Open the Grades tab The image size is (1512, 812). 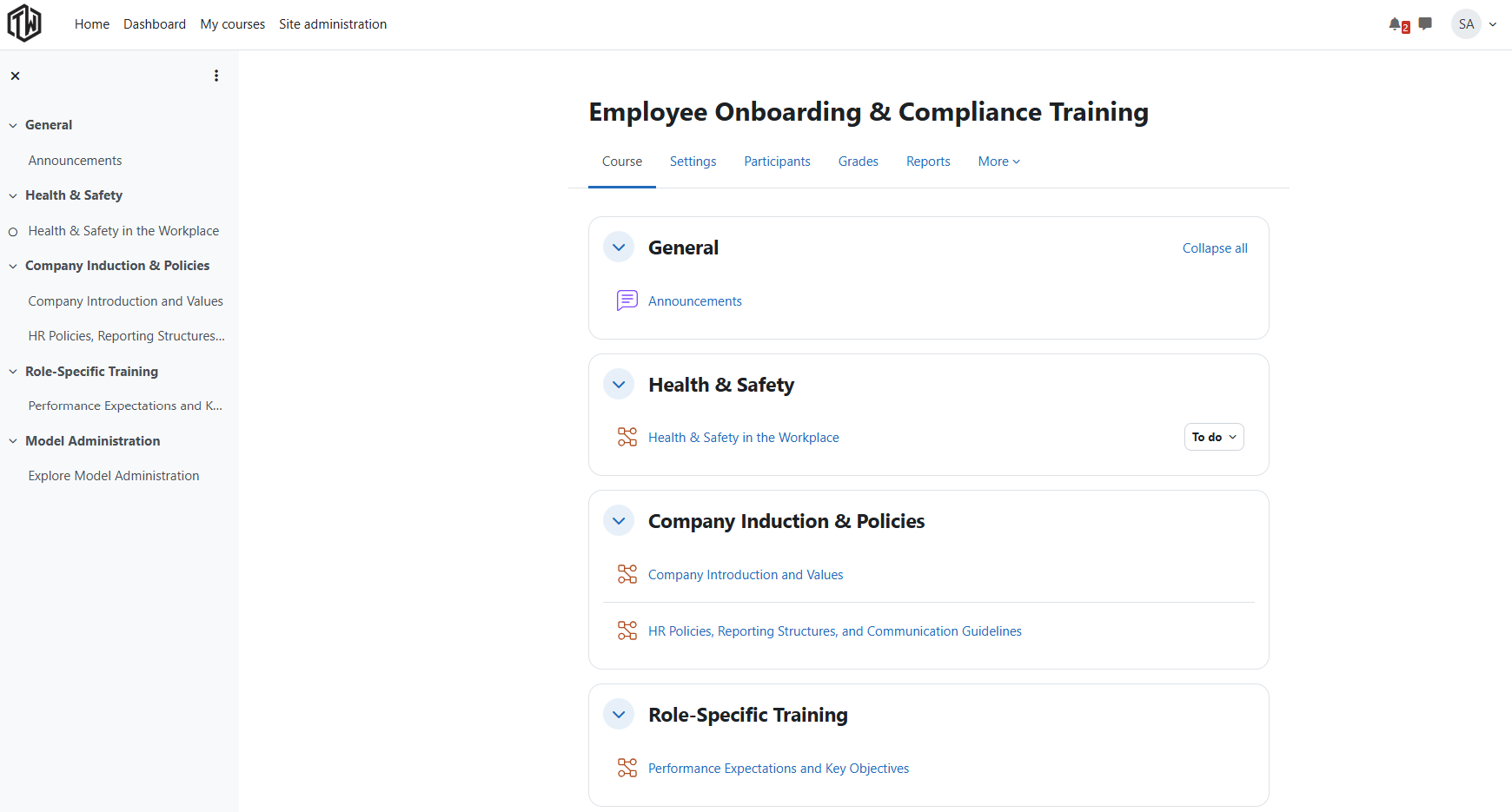tap(858, 162)
